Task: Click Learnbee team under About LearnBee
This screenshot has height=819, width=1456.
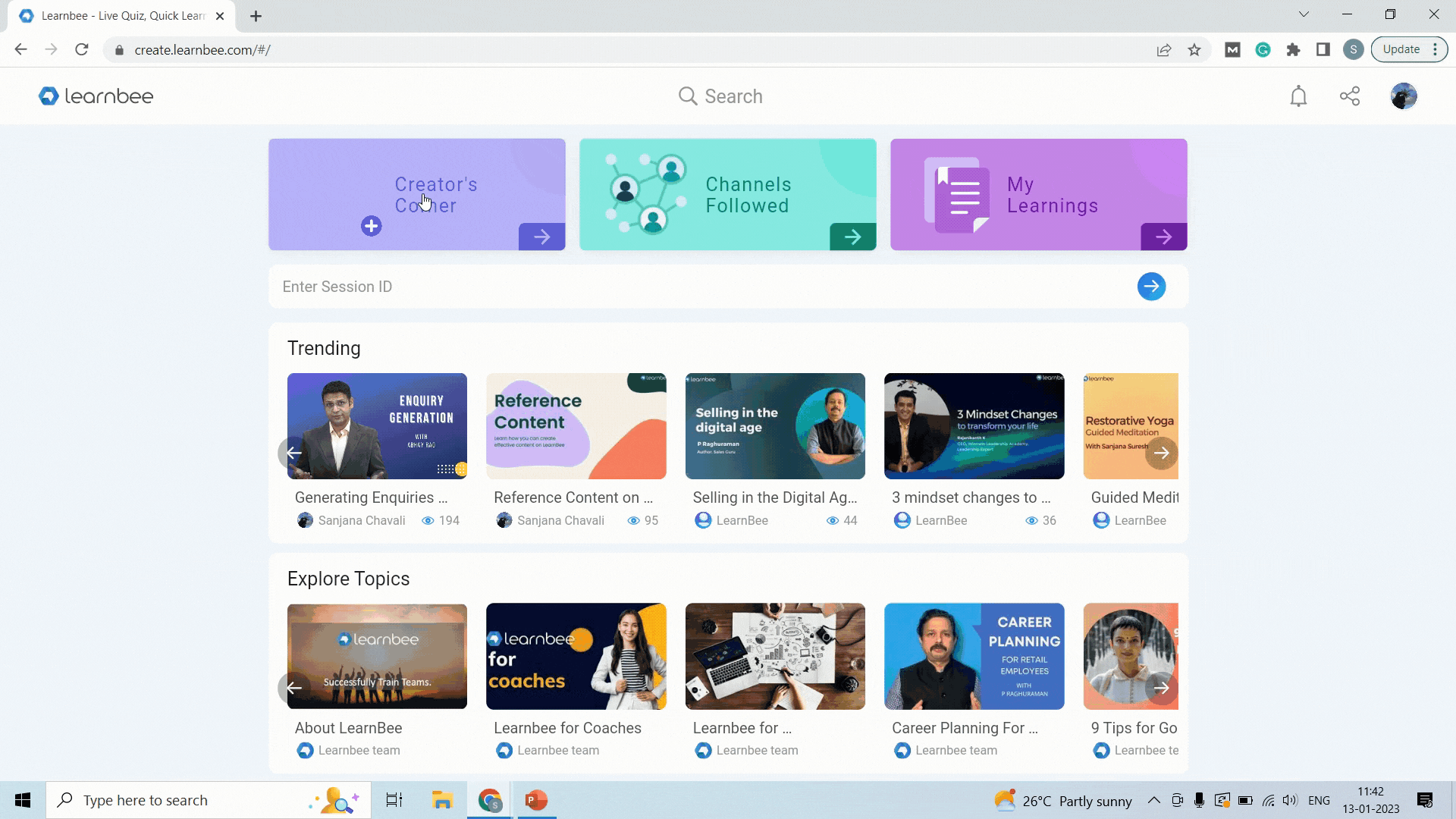Action: (x=359, y=751)
